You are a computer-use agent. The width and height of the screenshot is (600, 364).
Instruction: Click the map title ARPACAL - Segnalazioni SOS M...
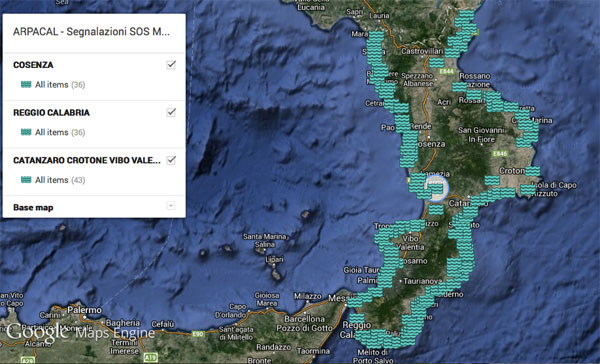pos(91,31)
